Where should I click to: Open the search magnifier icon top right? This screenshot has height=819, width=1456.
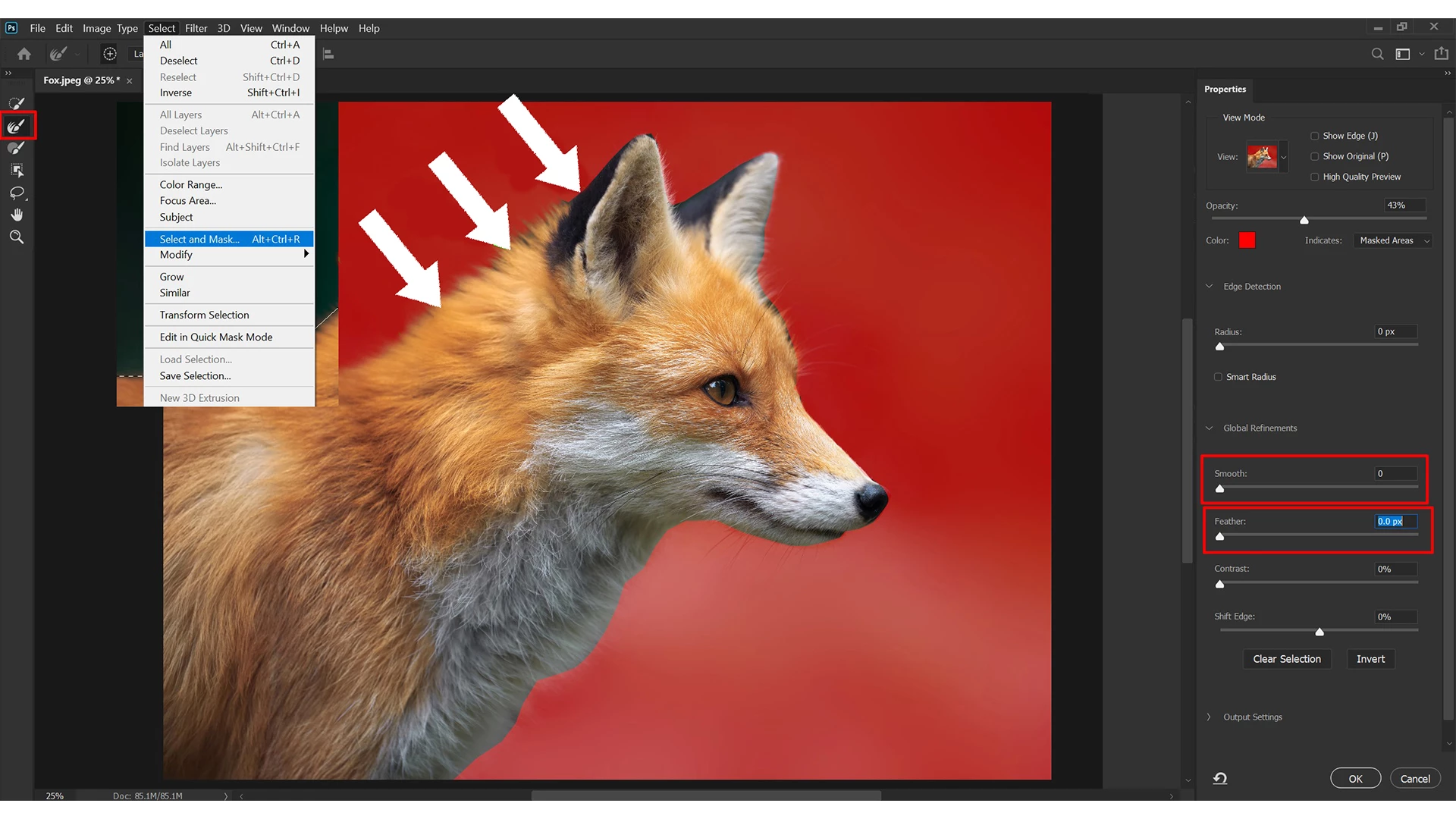pos(1377,54)
